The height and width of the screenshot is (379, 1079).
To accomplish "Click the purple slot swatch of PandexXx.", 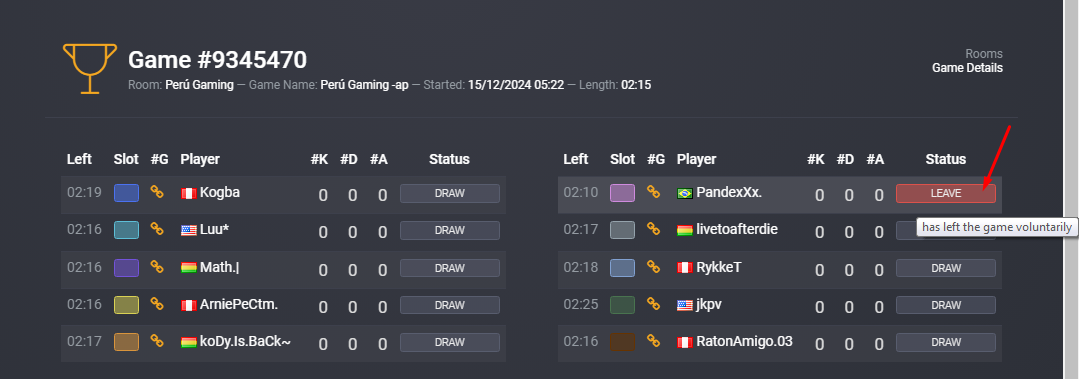I will [x=622, y=193].
